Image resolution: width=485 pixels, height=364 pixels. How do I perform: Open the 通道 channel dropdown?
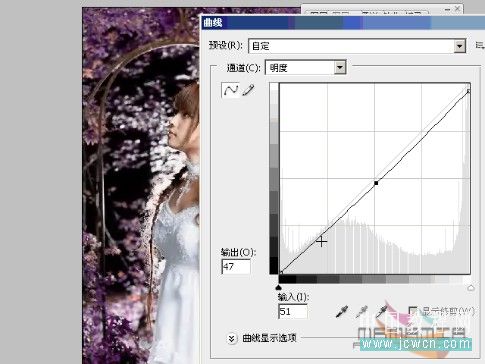click(306, 68)
